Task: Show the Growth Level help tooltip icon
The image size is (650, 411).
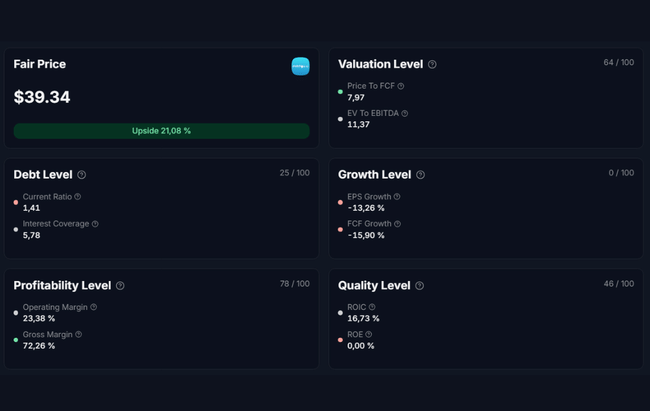Action: pyautogui.click(x=420, y=175)
